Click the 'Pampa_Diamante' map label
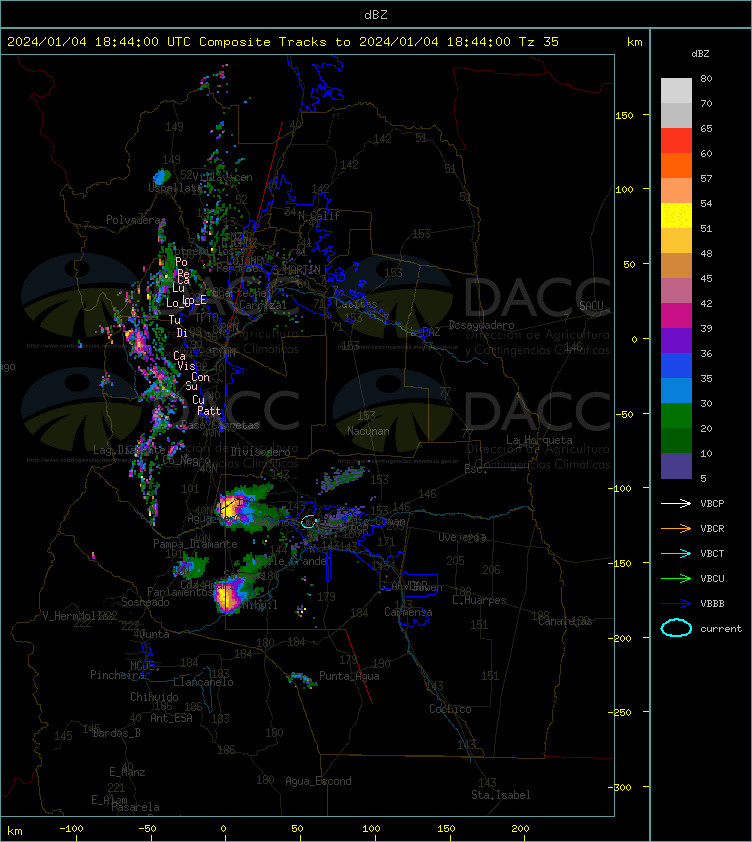 195,544
